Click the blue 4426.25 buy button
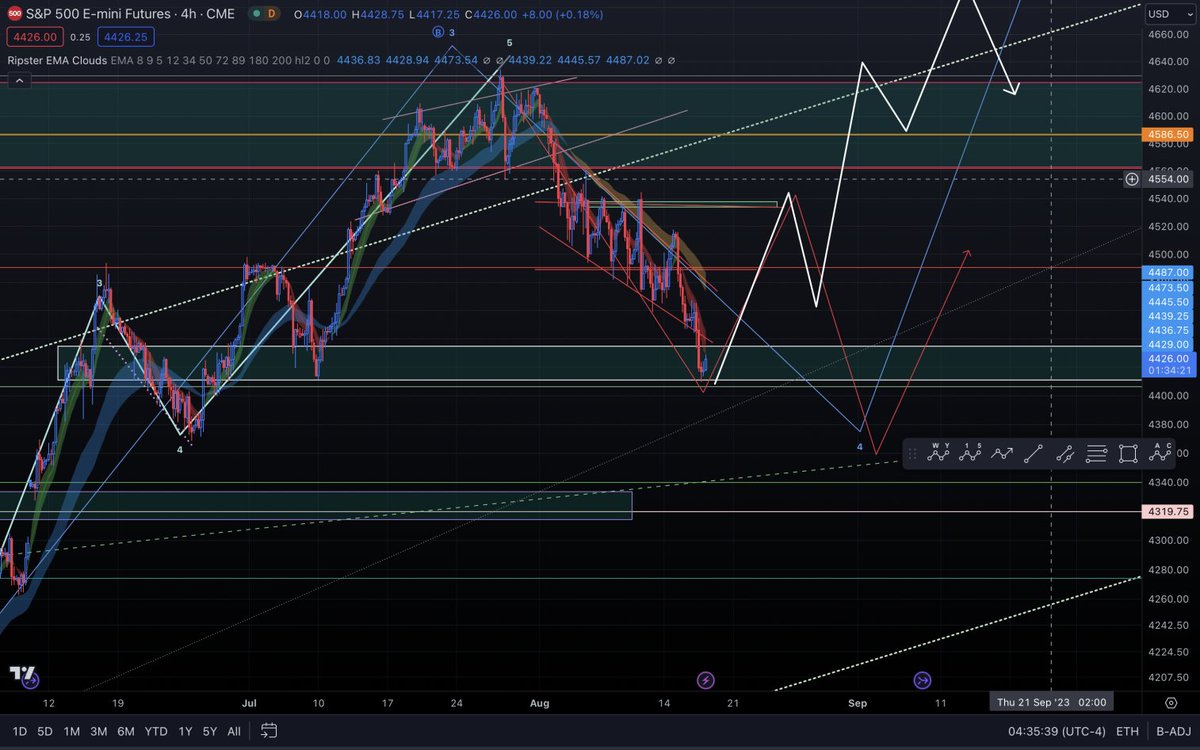Viewport: 1200px width, 750px height. [x=128, y=37]
